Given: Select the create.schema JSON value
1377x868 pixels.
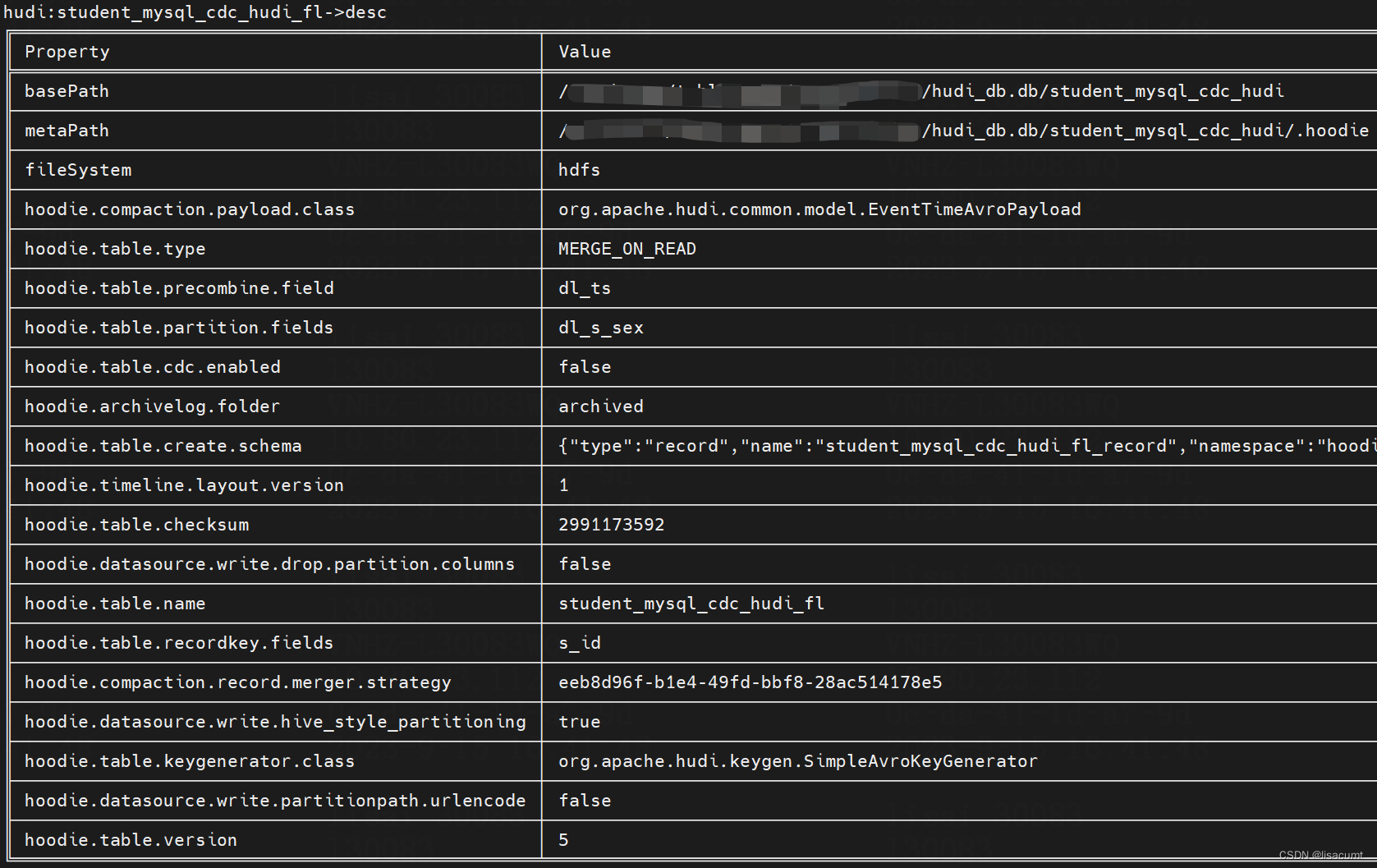Looking at the screenshot, I should click(967, 446).
